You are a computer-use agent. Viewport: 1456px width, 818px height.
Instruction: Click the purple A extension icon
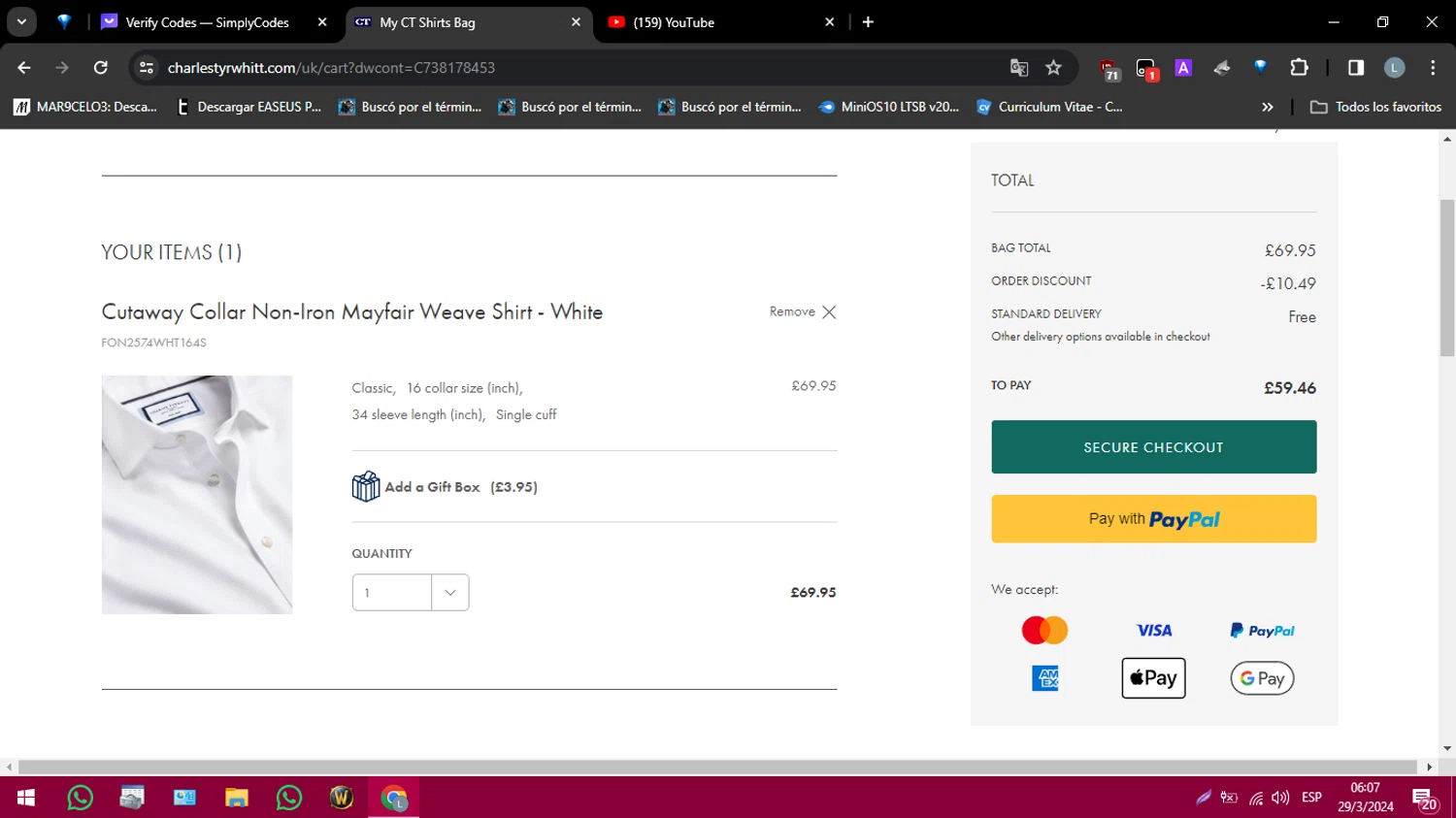[x=1183, y=68]
